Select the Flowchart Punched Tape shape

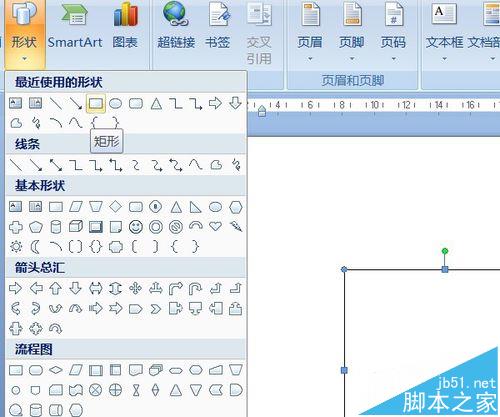76,390
